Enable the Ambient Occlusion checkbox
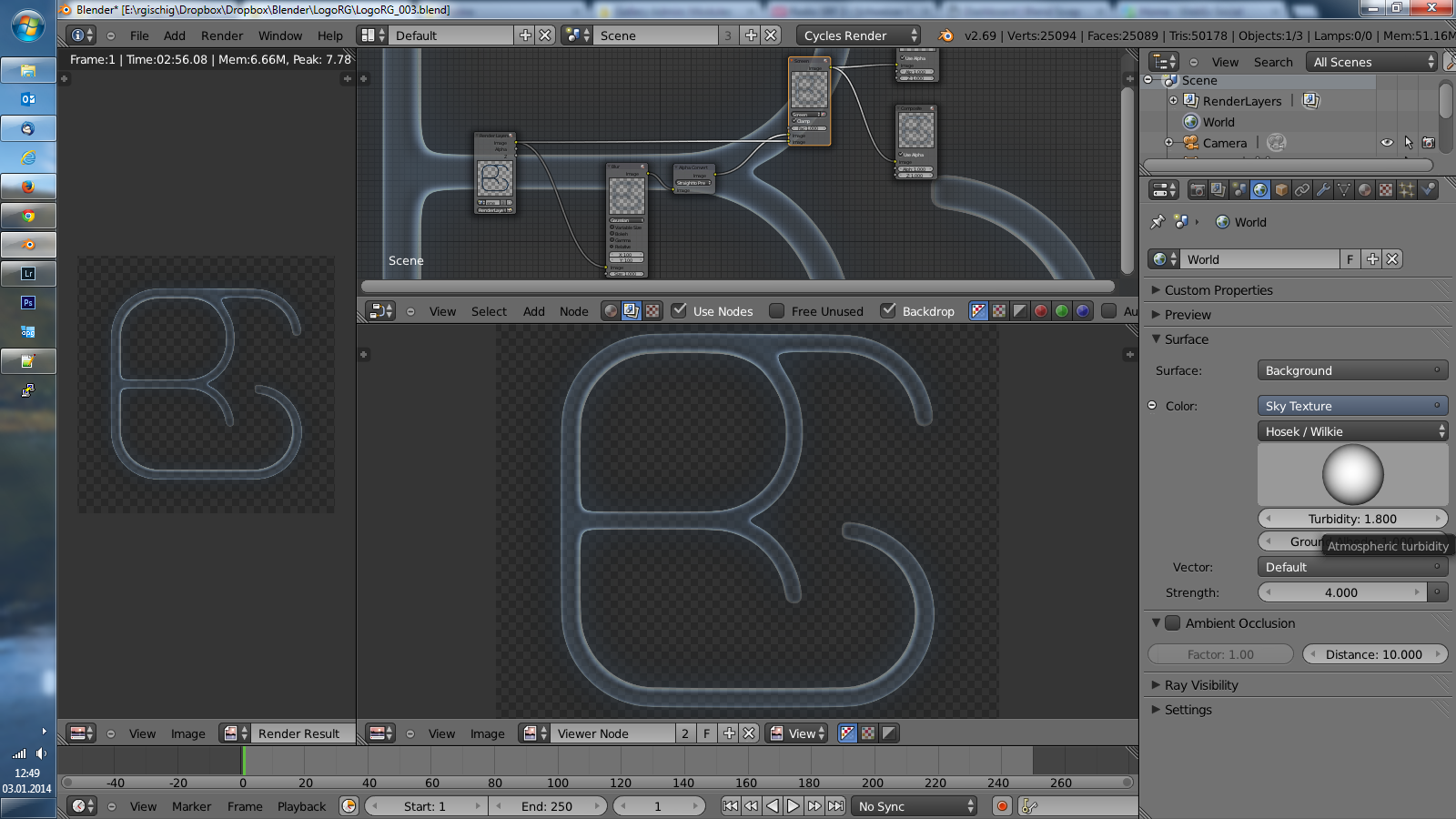 pos(1173,623)
